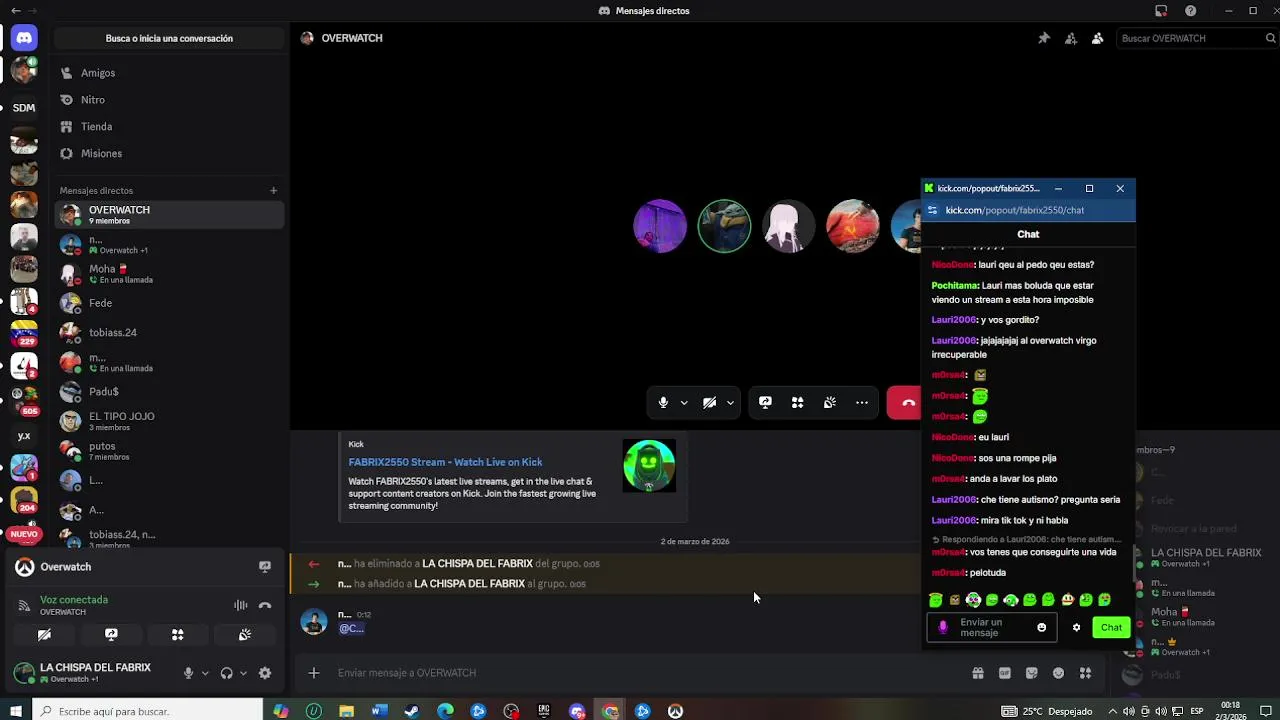
Task: Open the Fede direct message
Action: [169, 303]
